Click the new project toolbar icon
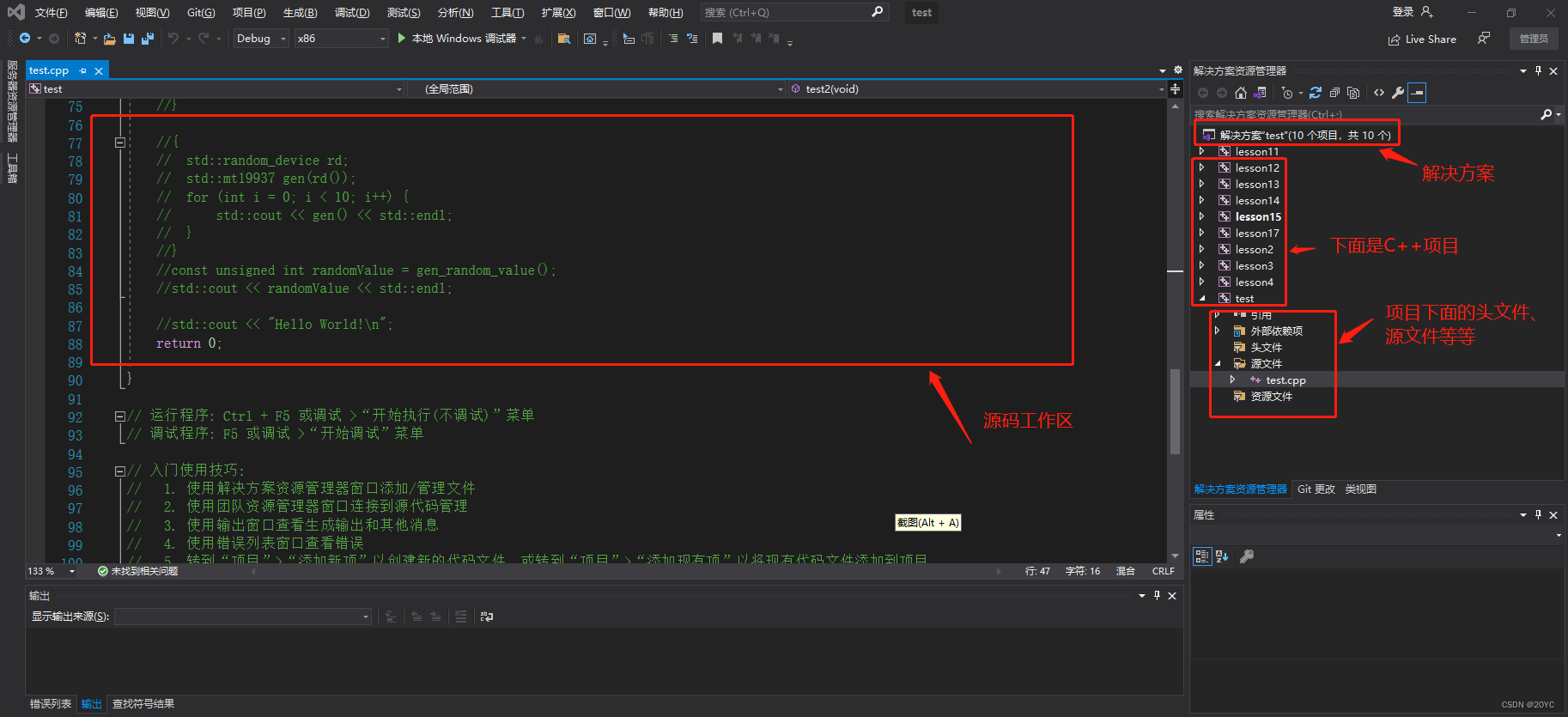1568x717 pixels. [x=81, y=39]
